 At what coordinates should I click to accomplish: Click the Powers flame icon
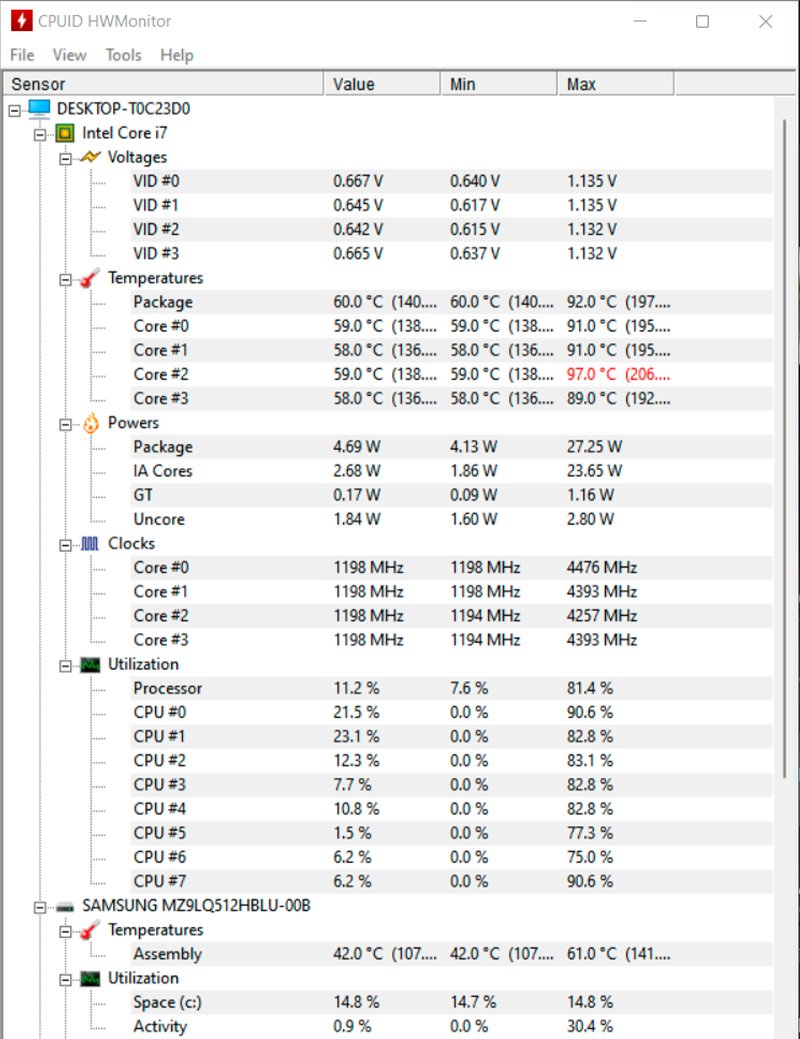click(x=91, y=423)
